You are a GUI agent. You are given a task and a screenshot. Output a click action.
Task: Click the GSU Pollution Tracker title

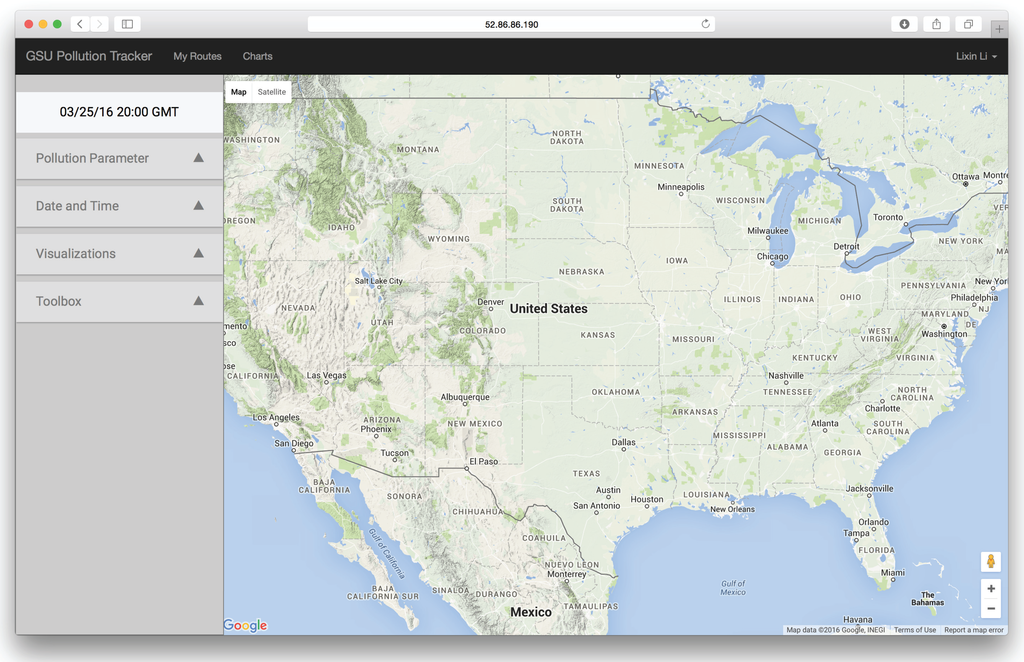coord(89,56)
